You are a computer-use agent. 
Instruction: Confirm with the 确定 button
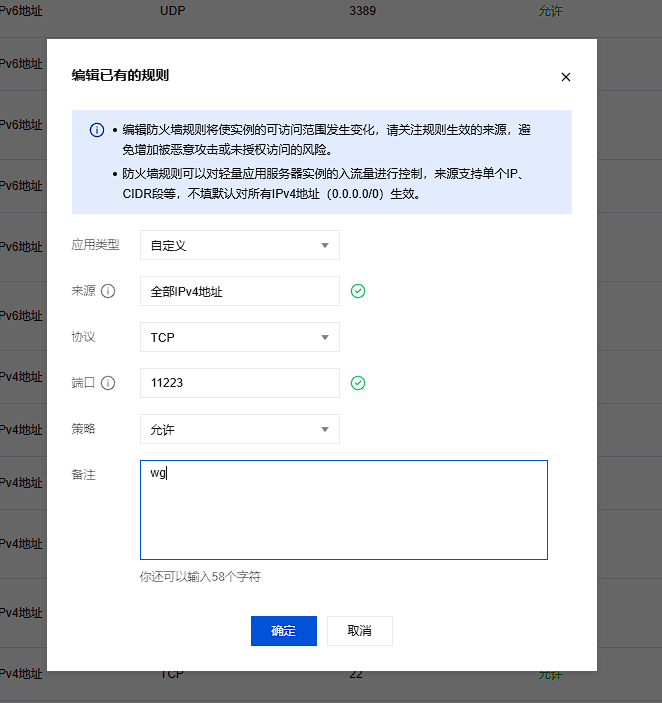coord(284,631)
